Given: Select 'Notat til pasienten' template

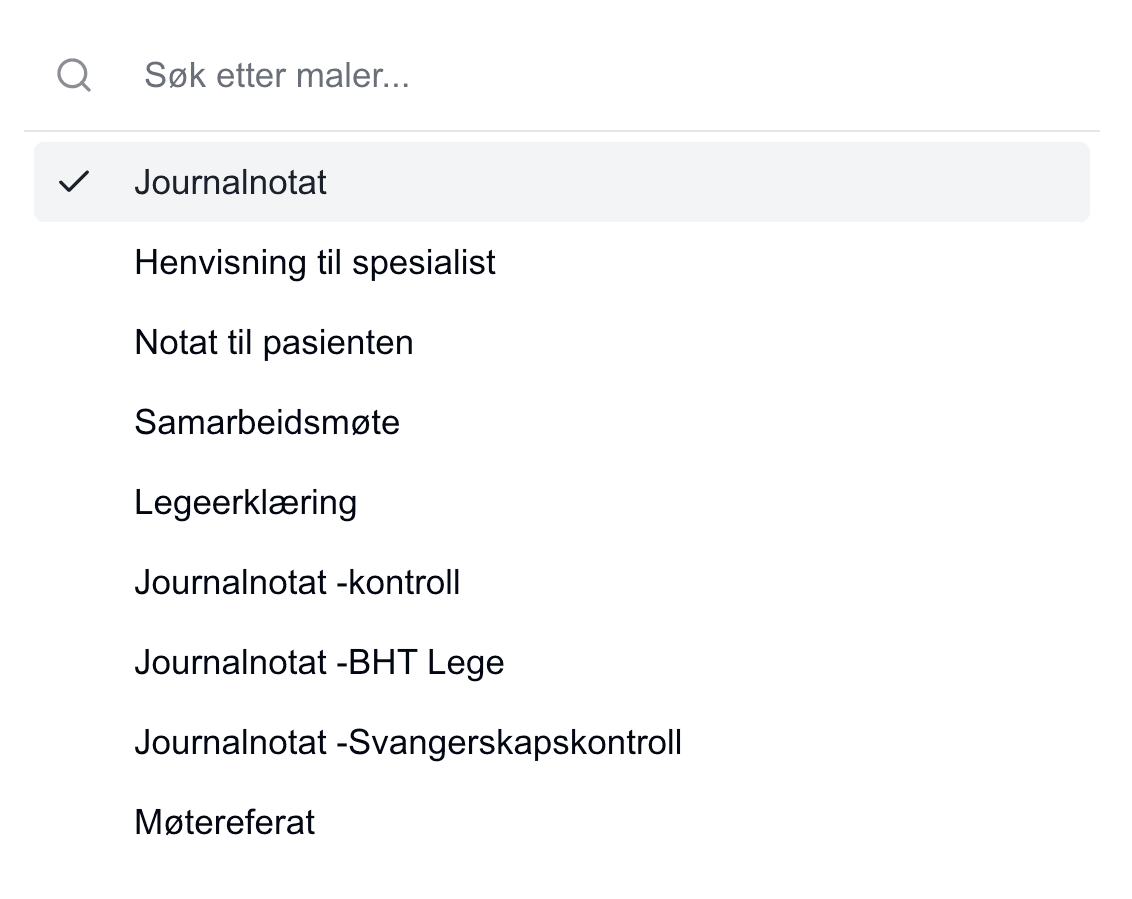Looking at the screenshot, I should [274, 342].
